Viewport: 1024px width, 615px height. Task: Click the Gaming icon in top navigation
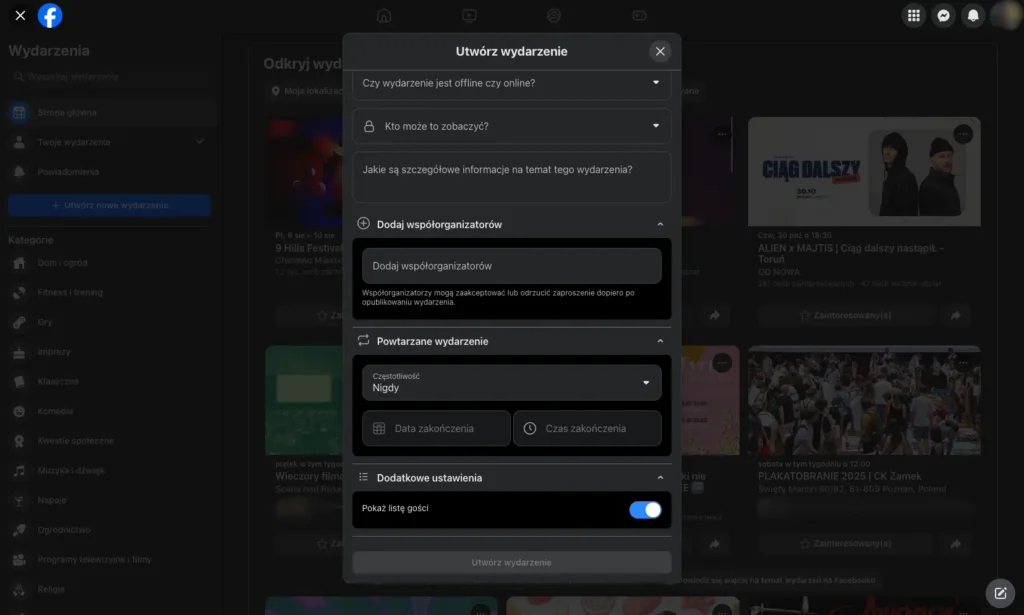pyautogui.click(x=640, y=16)
